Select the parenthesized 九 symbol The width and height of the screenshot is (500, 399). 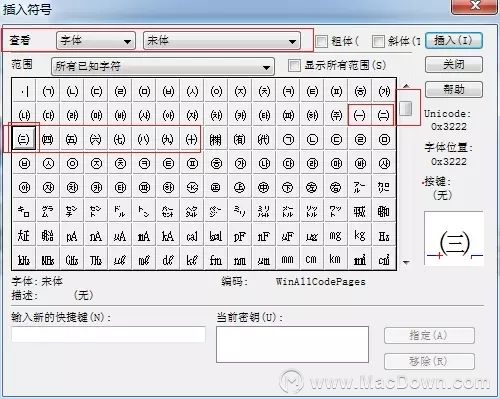coord(168,139)
